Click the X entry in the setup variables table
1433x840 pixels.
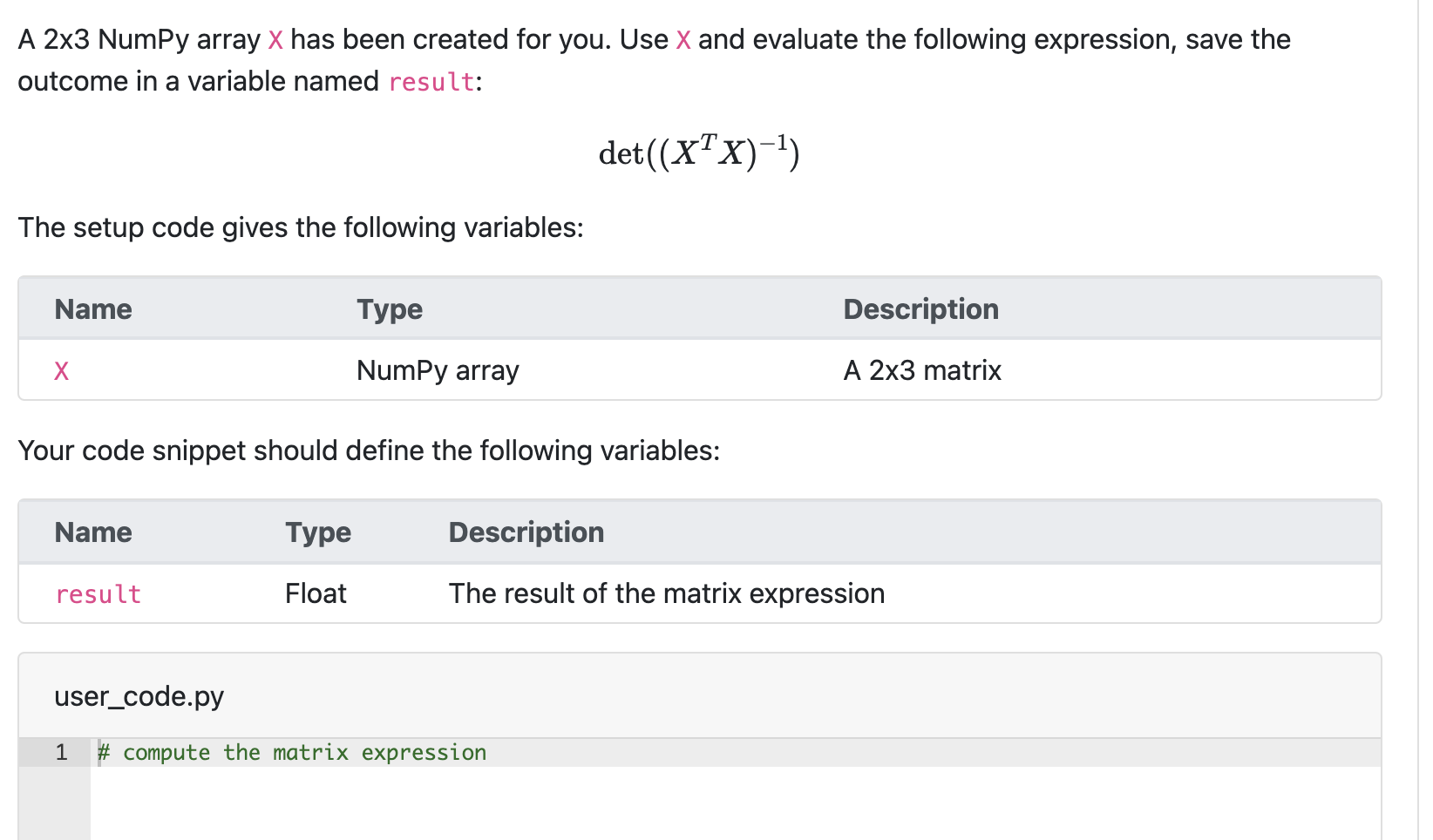tap(61, 370)
